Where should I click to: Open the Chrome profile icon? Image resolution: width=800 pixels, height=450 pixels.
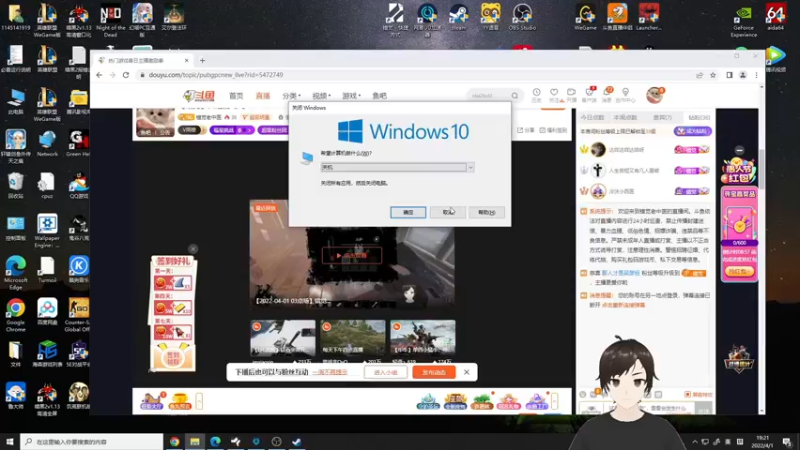pyautogui.click(x=743, y=75)
